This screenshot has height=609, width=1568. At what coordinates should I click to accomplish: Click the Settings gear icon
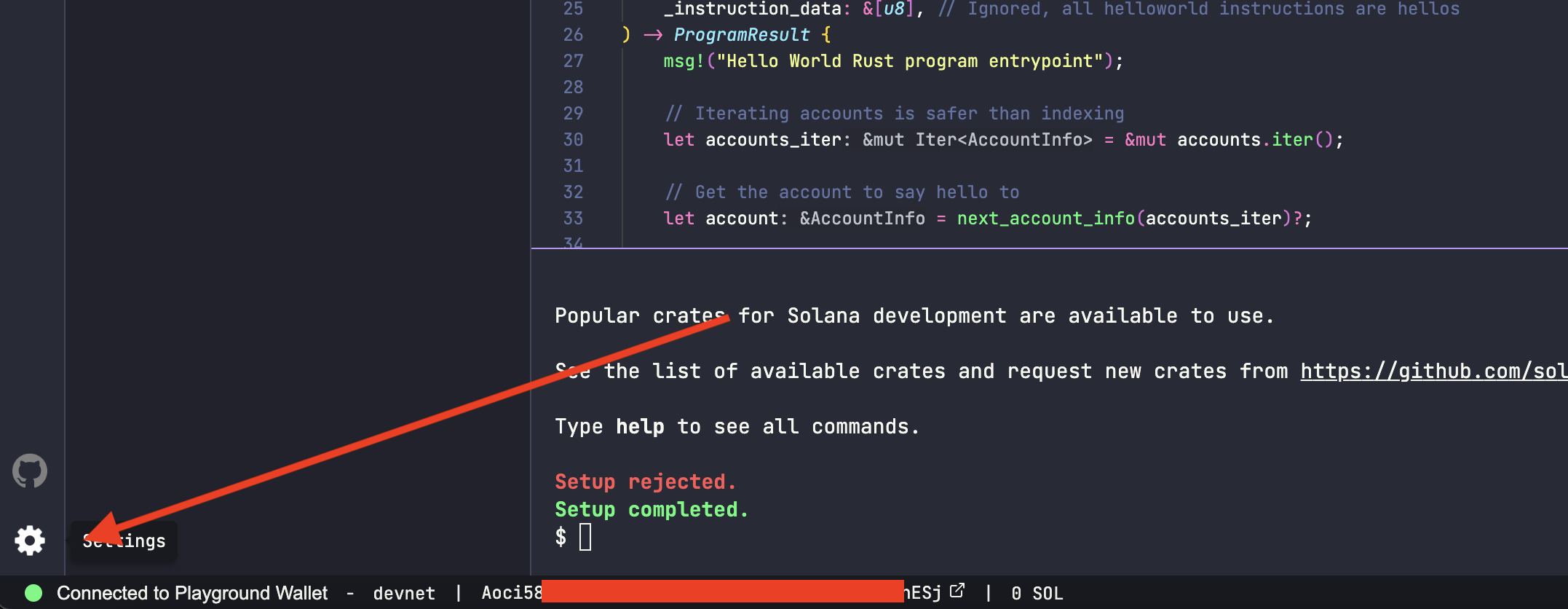point(30,541)
